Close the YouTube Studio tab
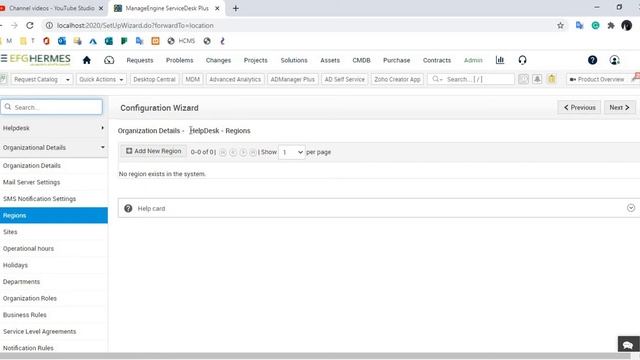This screenshot has width=640, height=360. pos(101,8)
